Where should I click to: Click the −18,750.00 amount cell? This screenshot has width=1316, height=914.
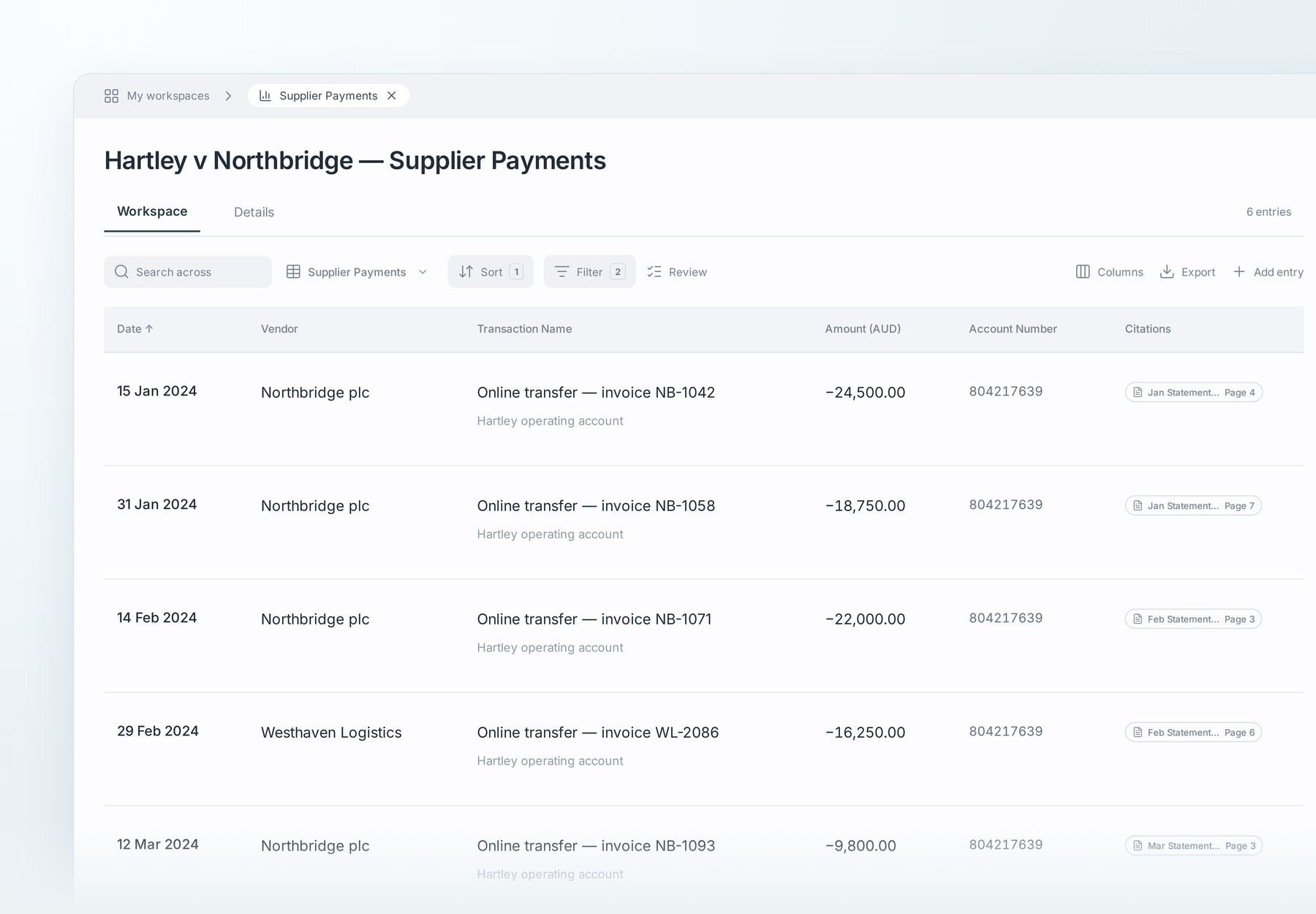tap(865, 506)
